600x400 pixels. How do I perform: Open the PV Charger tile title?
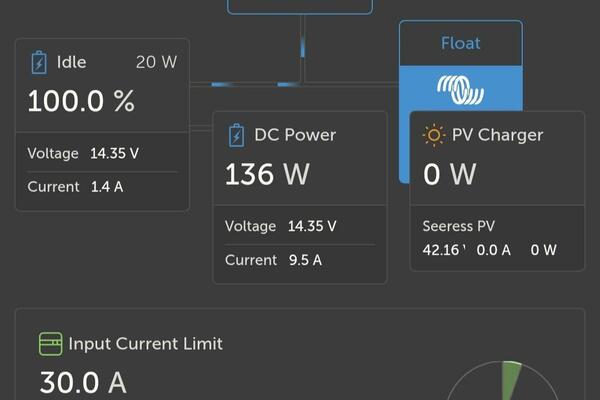(x=497, y=135)
